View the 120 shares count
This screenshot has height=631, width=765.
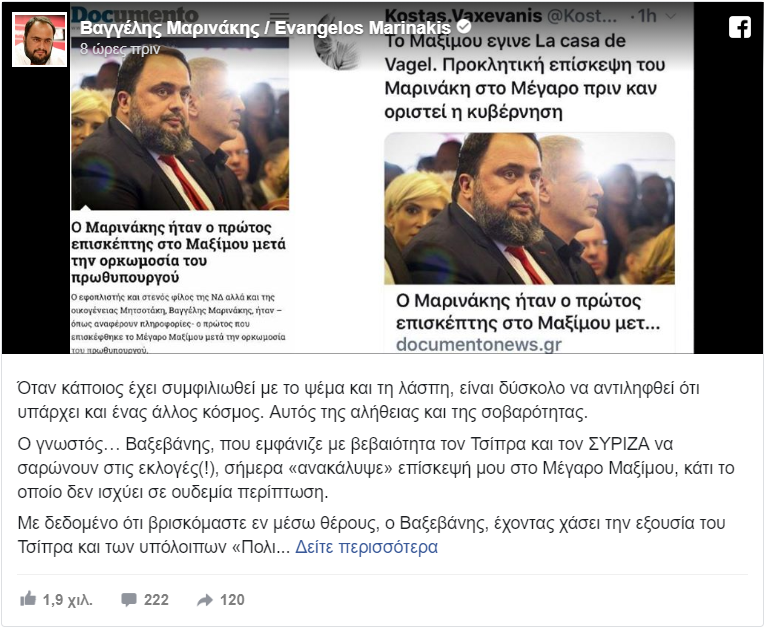tap(232, 600)
